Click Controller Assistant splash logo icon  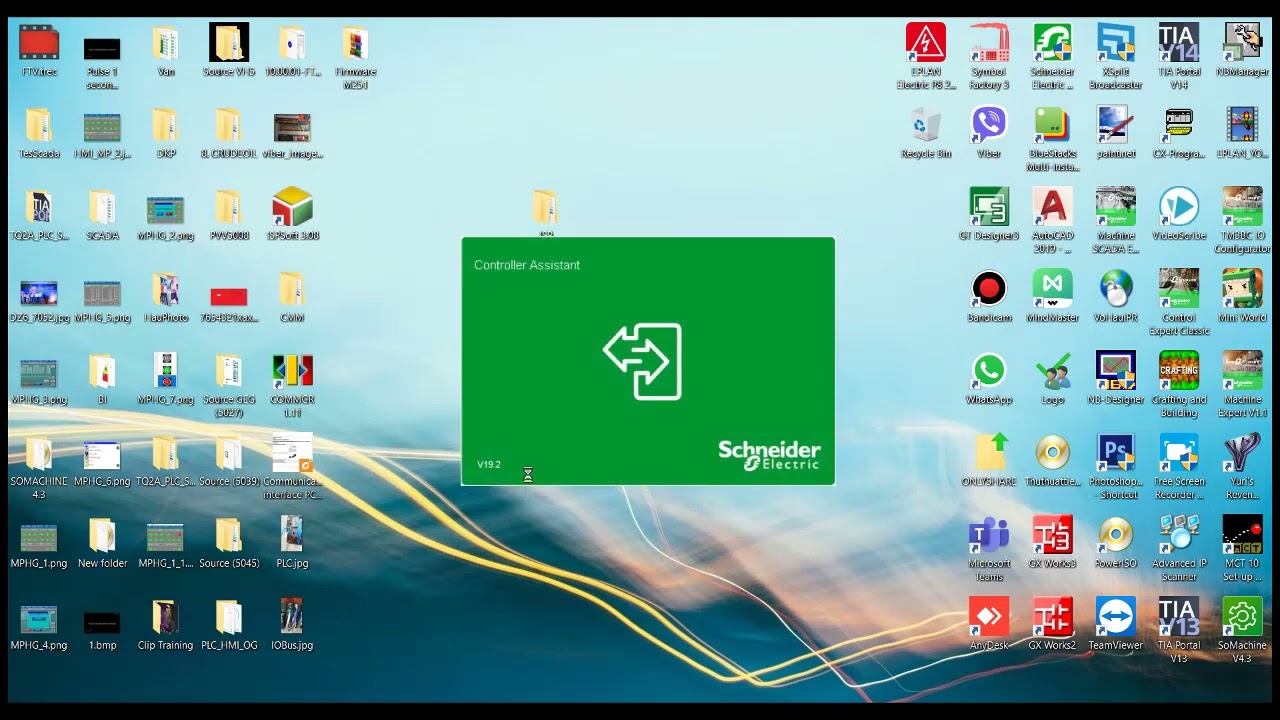[x=643, y=361]
